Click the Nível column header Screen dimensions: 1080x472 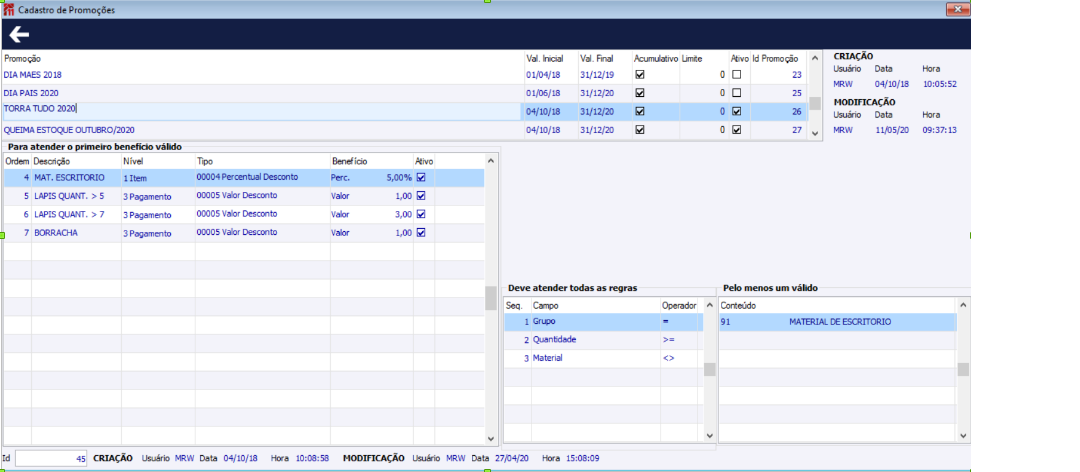132,161
